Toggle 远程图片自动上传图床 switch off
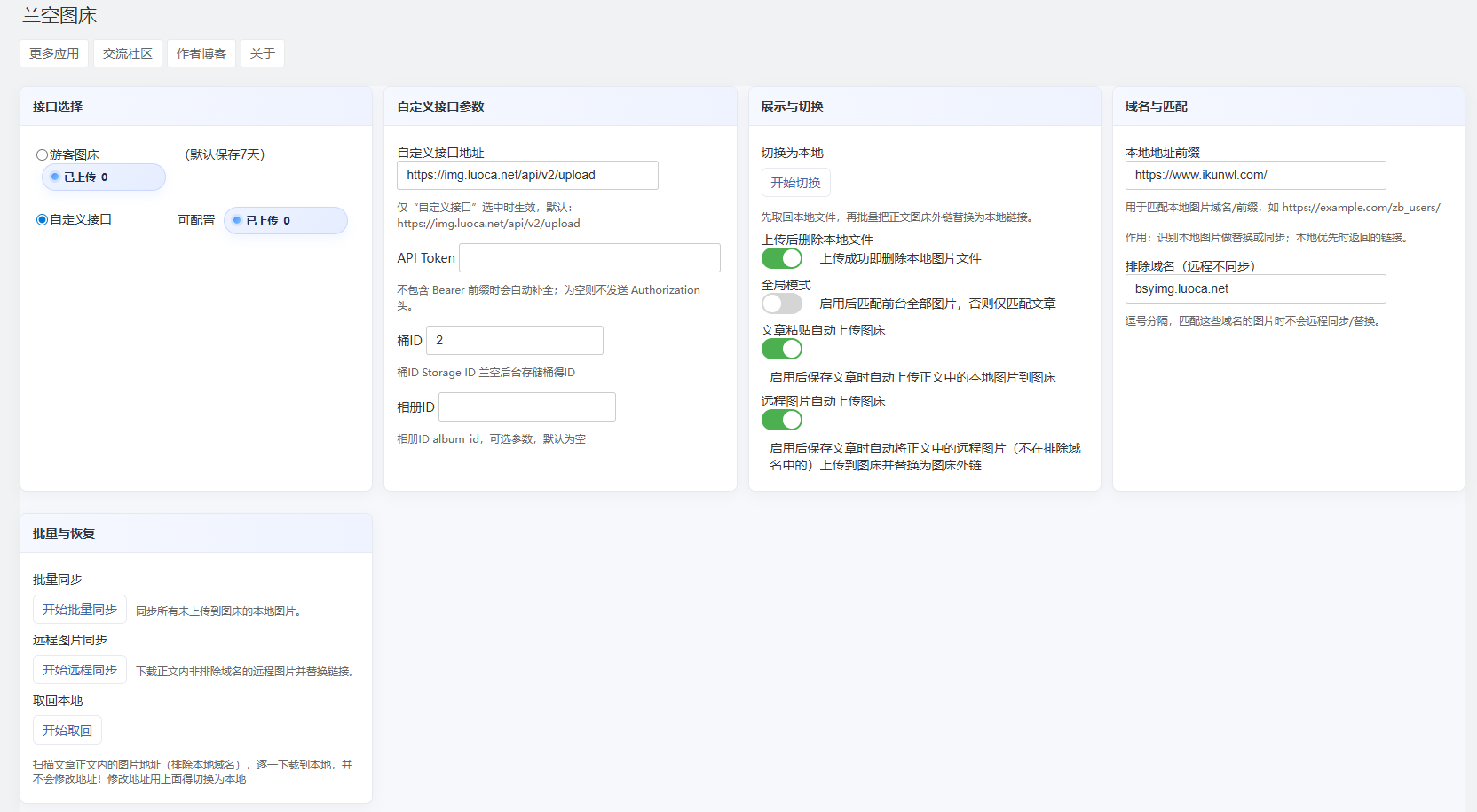This screenshot has width=1477, height=812. click(781, 420)
